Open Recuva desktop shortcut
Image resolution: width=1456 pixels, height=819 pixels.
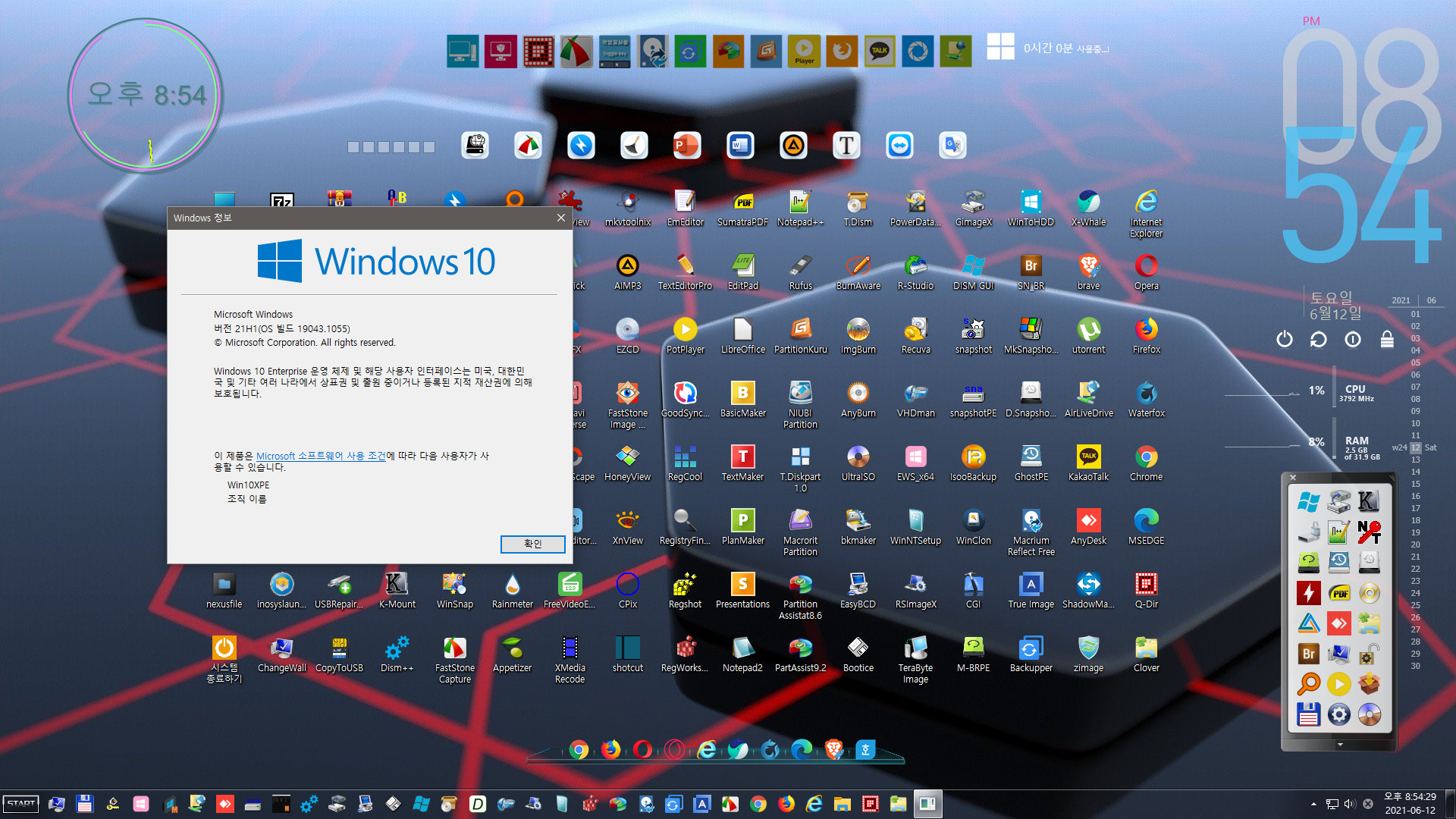[915, 335]
